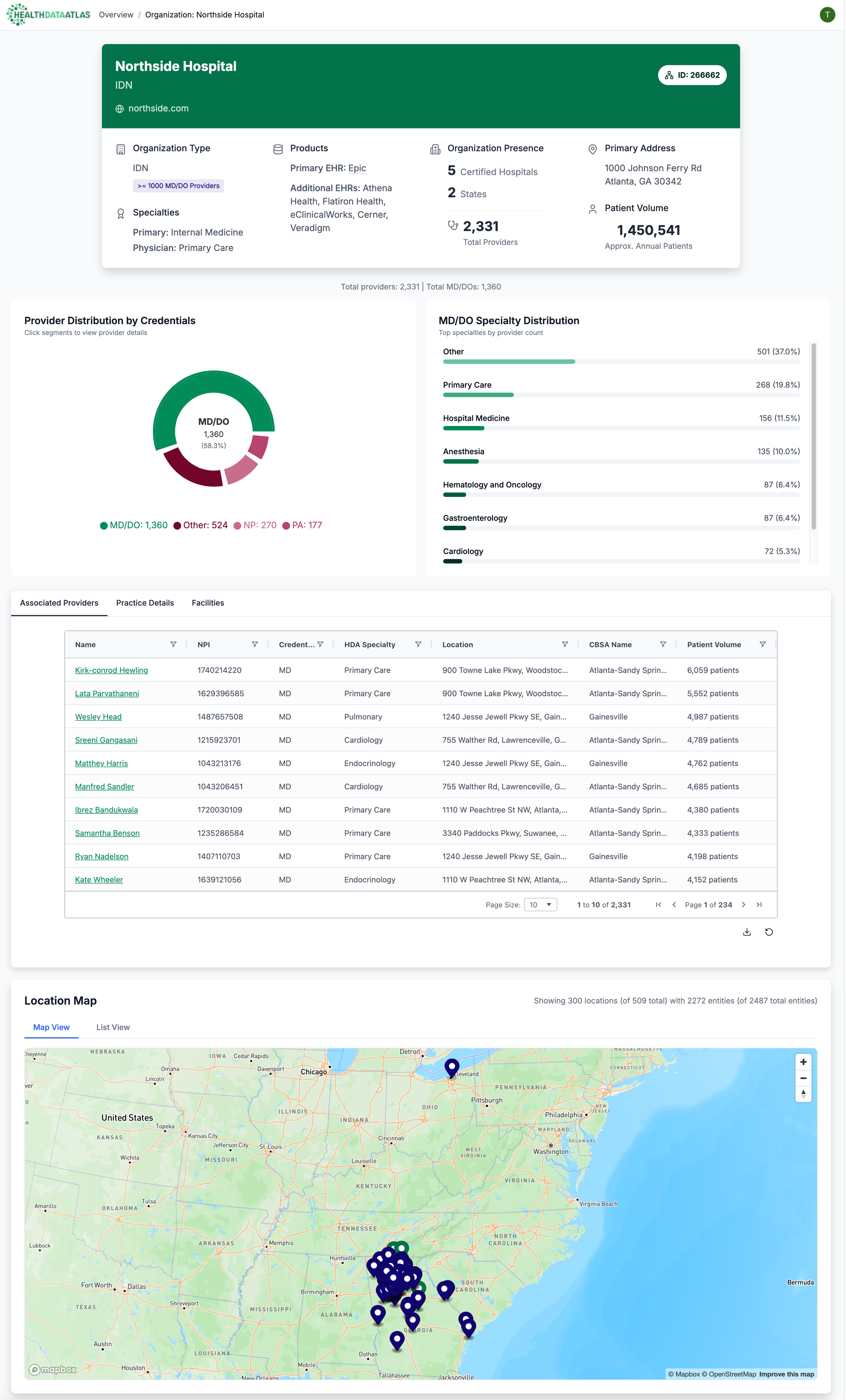Screen dimensions: 846x1400
Task: Open the Patient Volume column filter
Action: click(x=763, y=644)
